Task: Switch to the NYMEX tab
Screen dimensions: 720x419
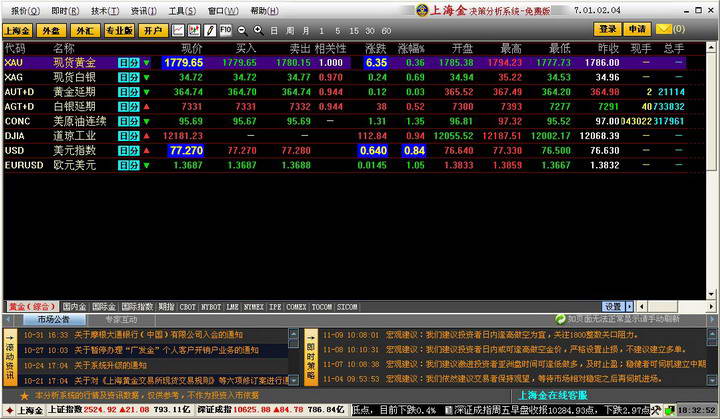Action: click(x=253, y=307)
